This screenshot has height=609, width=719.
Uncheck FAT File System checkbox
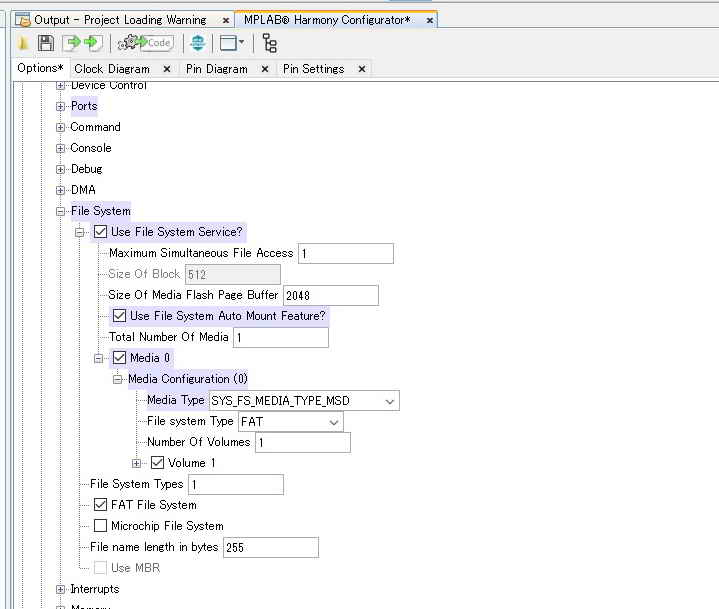100,505
